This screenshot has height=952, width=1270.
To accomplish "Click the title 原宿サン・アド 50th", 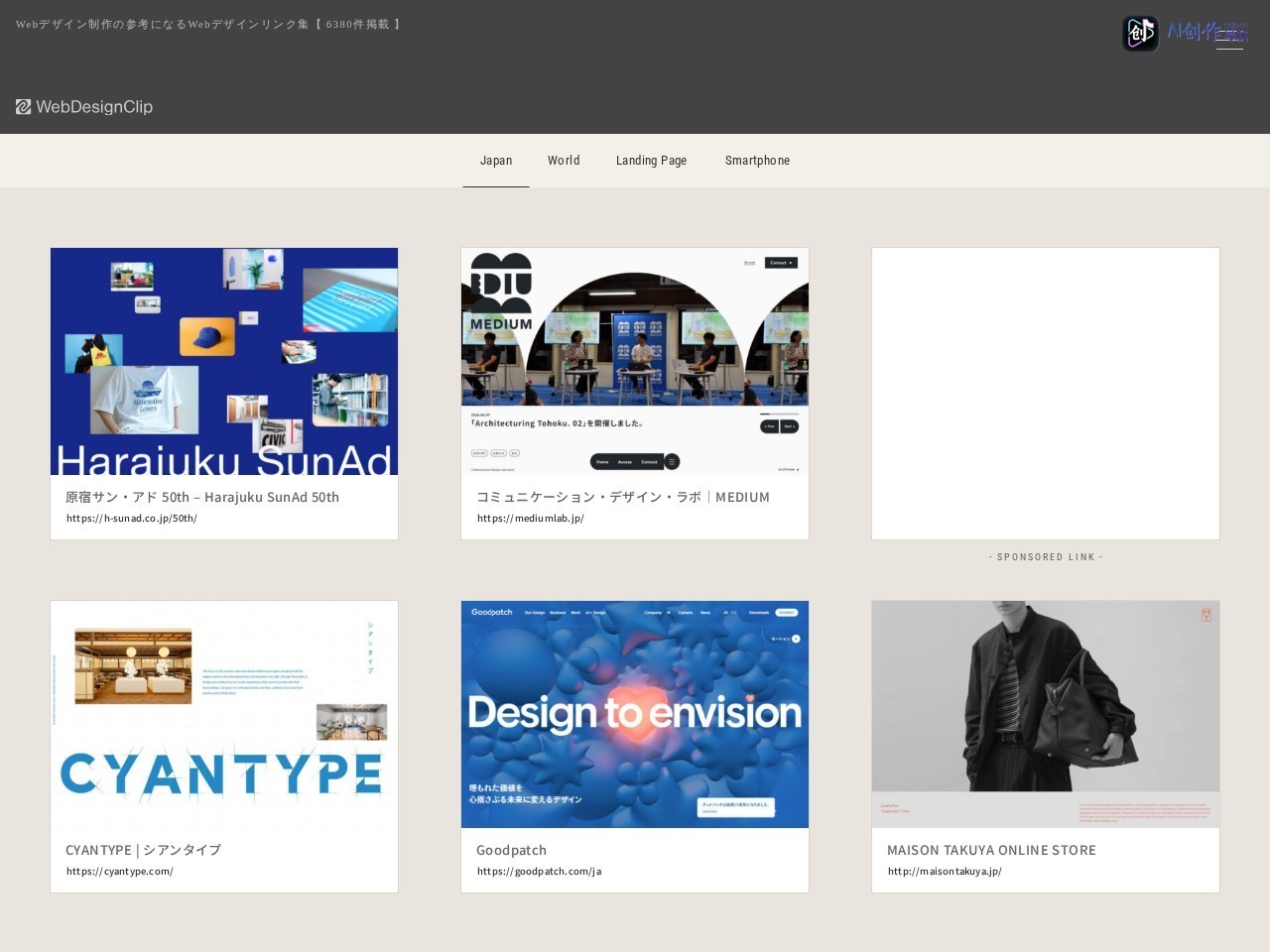I will click(202, 497).
